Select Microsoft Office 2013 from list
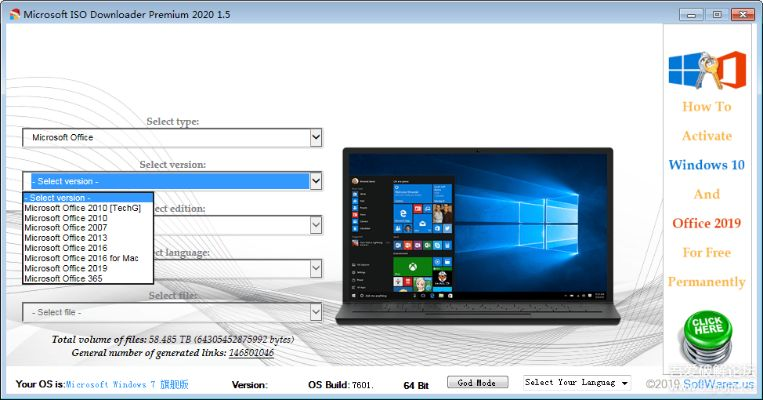This screenshot has height=400, width=763. 88,238
